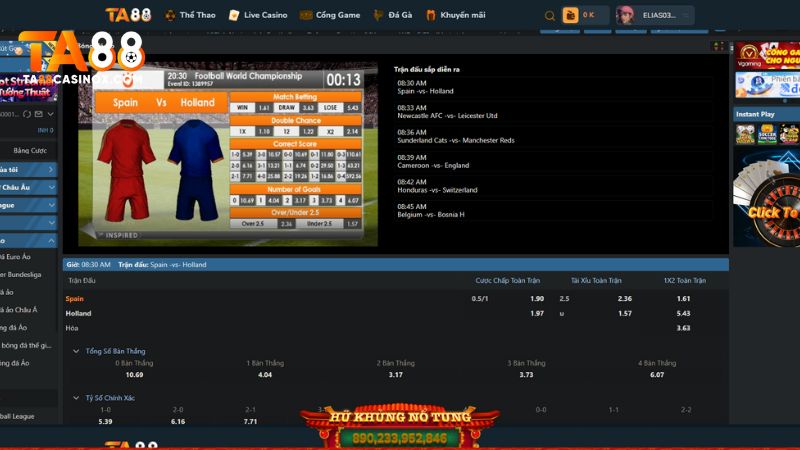Launch the Soccer Instant Play game thumbnail
800x450 pixels.
767,134
